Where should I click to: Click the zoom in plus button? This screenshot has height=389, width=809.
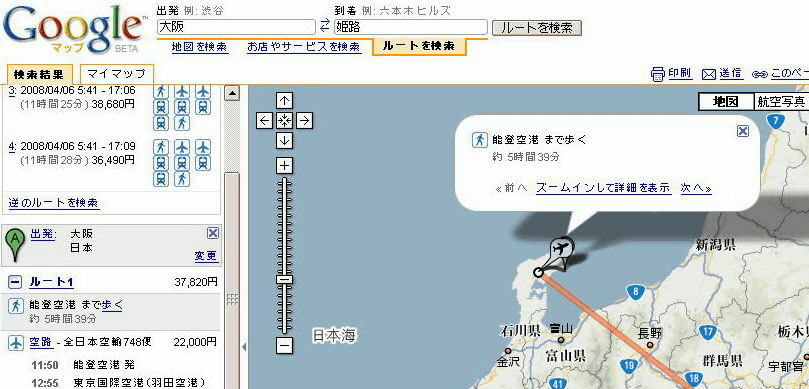(x=284, y=166)
